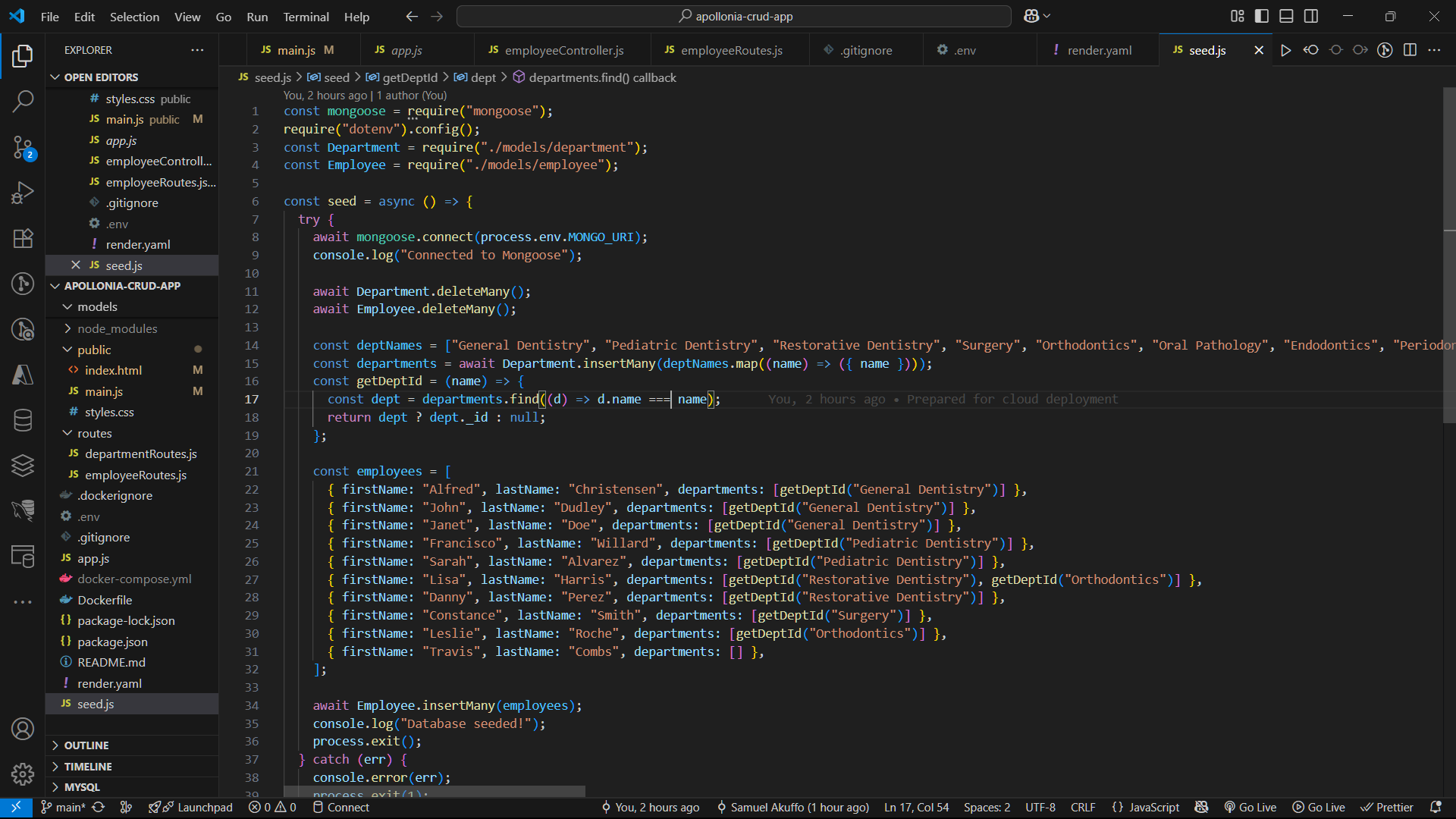1456x819 pixels.
Task: Click the horizontal editor scrollbar
Action: pyautogui.click(x=435, y=791)
